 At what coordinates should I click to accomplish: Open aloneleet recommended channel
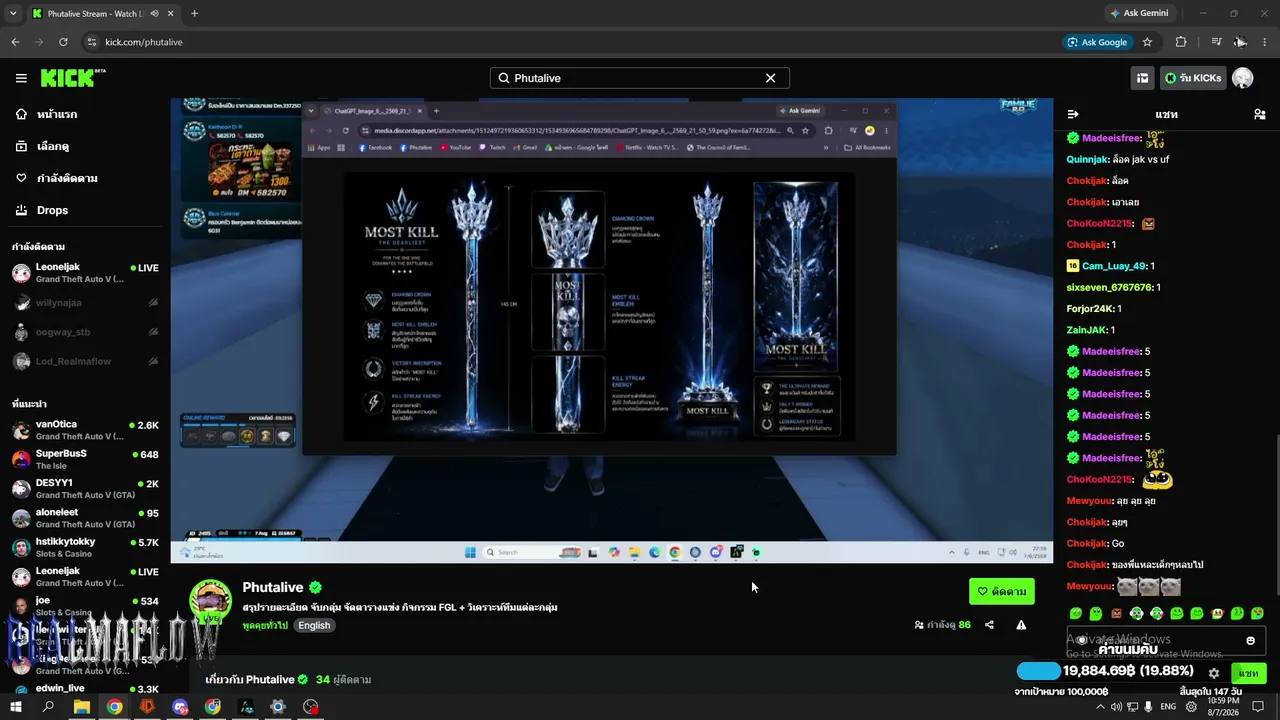click(85, 518)
